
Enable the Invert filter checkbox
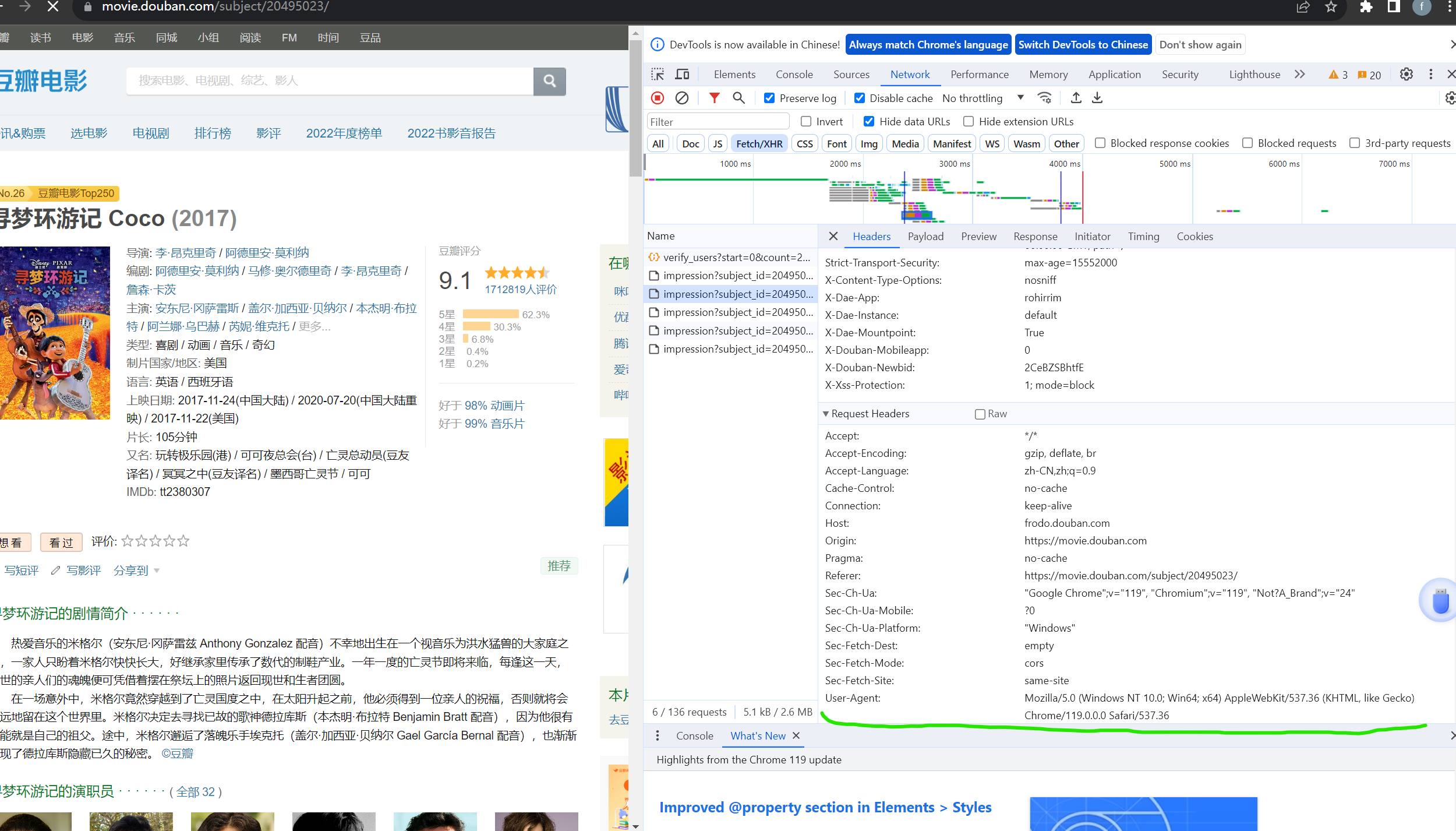pos(806,121)
